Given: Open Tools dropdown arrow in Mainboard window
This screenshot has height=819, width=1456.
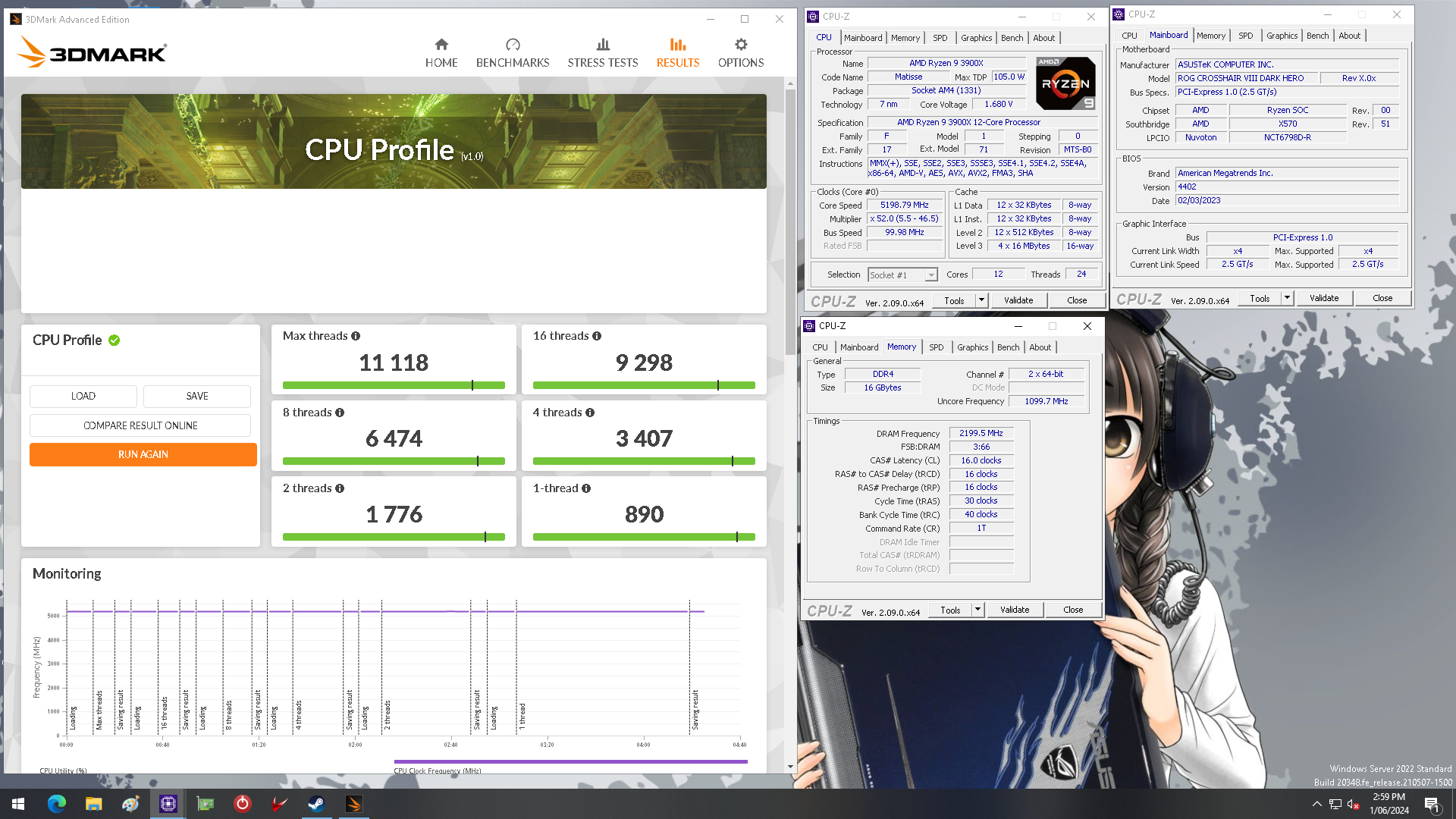Looking at the screenshot, I should (1287, 298).
